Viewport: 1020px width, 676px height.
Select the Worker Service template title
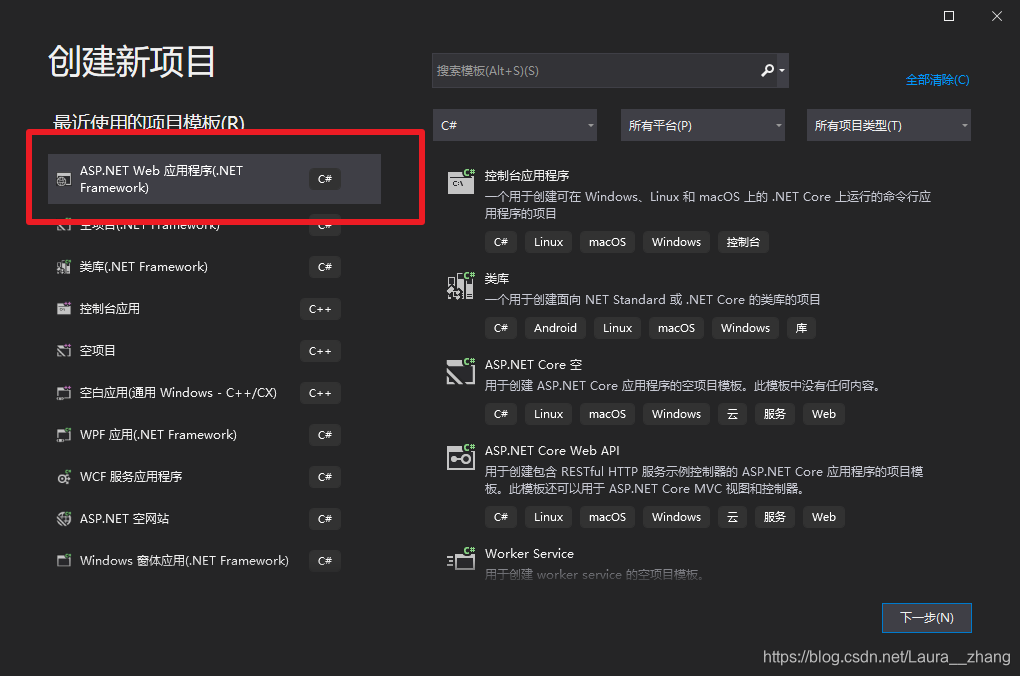[530, 554]
